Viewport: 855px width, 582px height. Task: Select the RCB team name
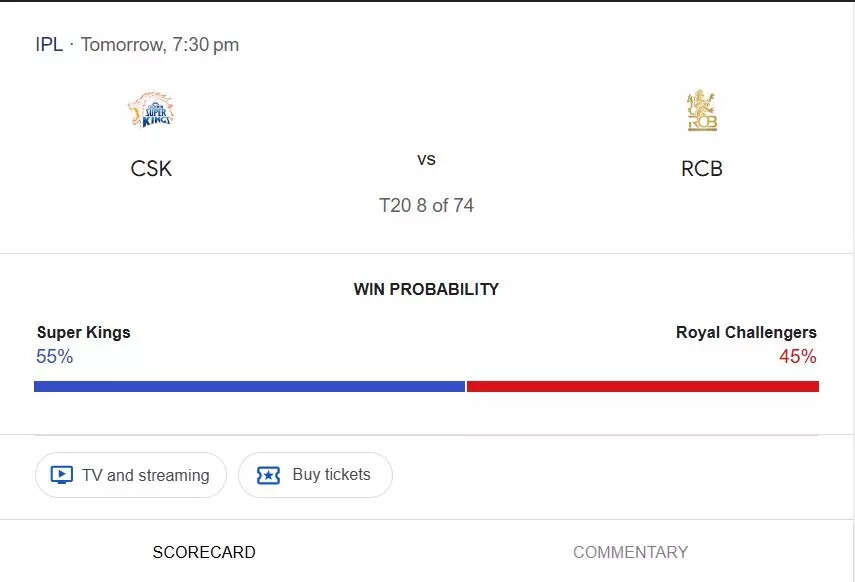click(x=701, y=168)
